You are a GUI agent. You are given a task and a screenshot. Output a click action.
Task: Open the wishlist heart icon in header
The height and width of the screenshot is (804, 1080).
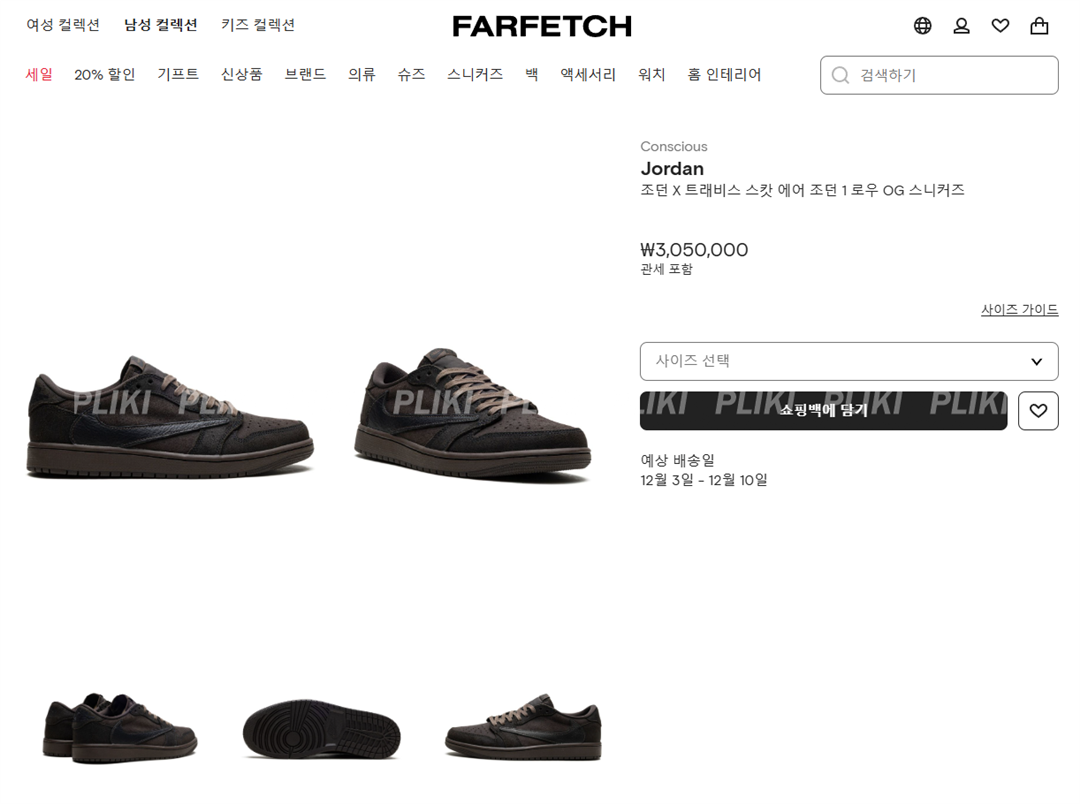pos(1000,26)
